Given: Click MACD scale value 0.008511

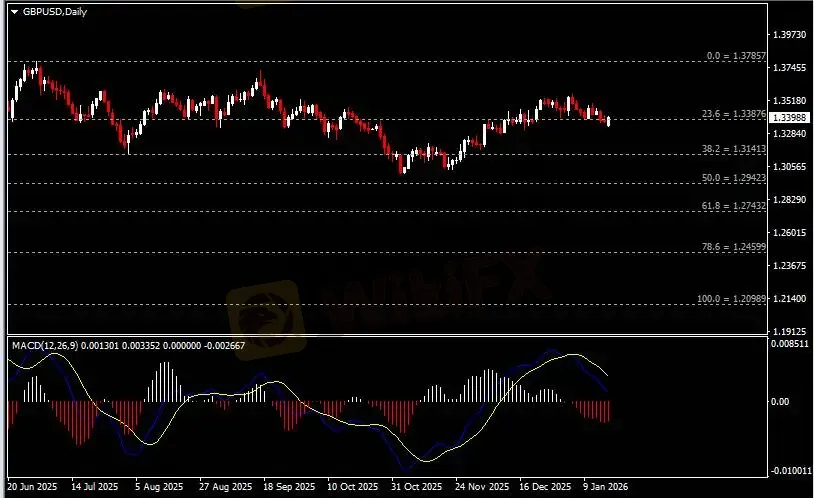Looking at the screenshot, I should [790, 344].
